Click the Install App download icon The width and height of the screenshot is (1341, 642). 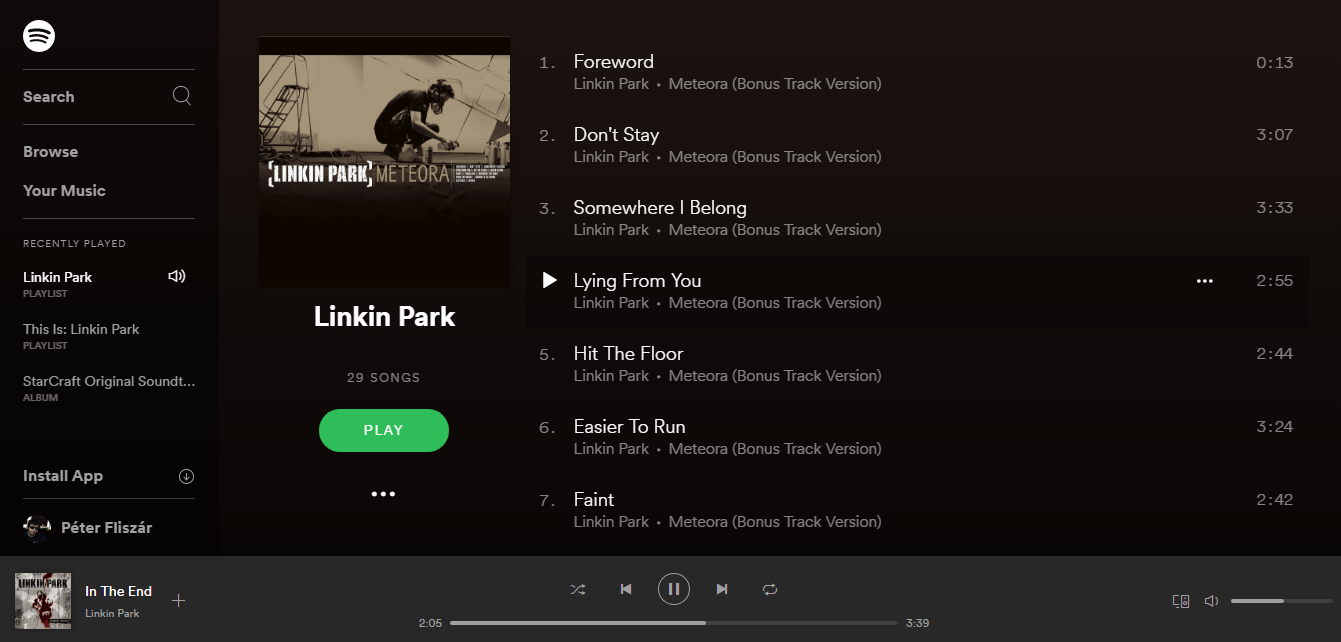pyautogui.click(x=186, y=476)
